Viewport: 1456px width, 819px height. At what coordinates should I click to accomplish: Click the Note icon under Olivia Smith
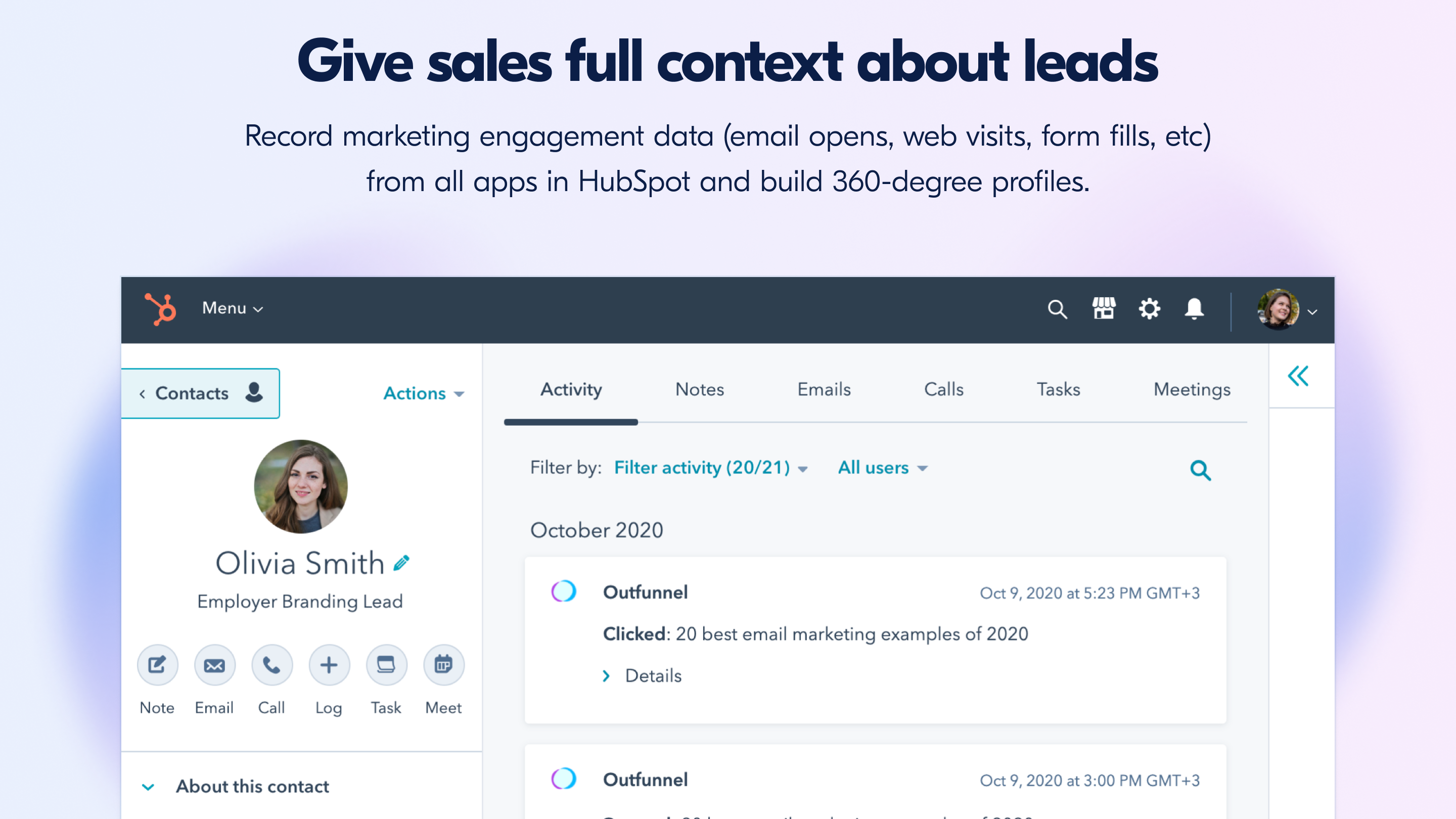(157, 665)
